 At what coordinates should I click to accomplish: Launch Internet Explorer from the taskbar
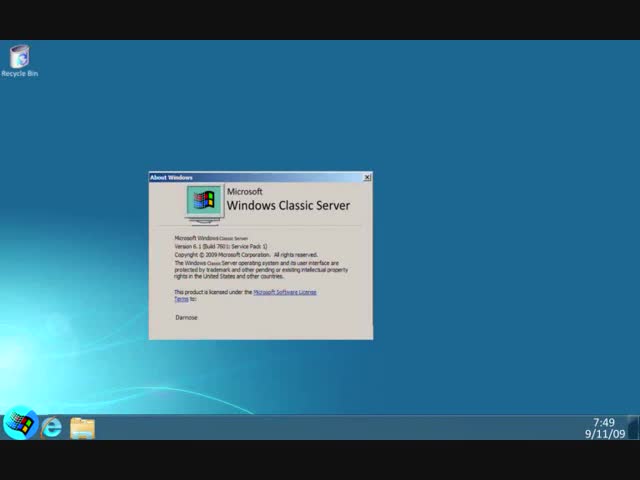(x=51, y=427)
